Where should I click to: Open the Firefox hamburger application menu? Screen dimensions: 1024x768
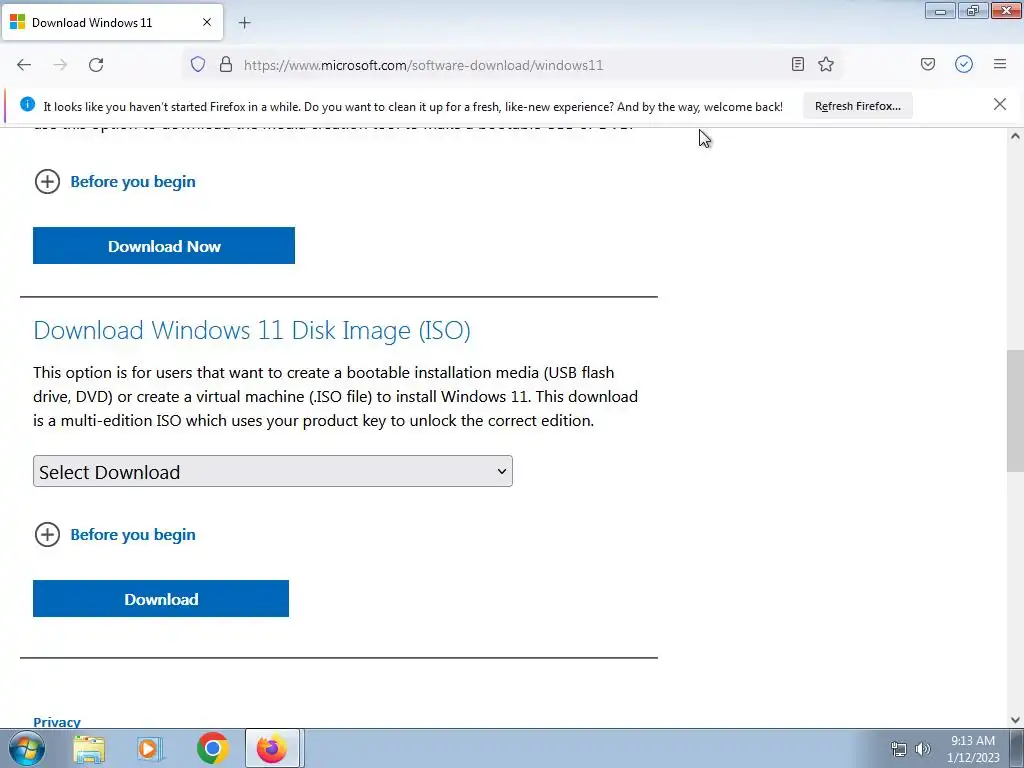pyautogui.click(x=1000, y=64)
